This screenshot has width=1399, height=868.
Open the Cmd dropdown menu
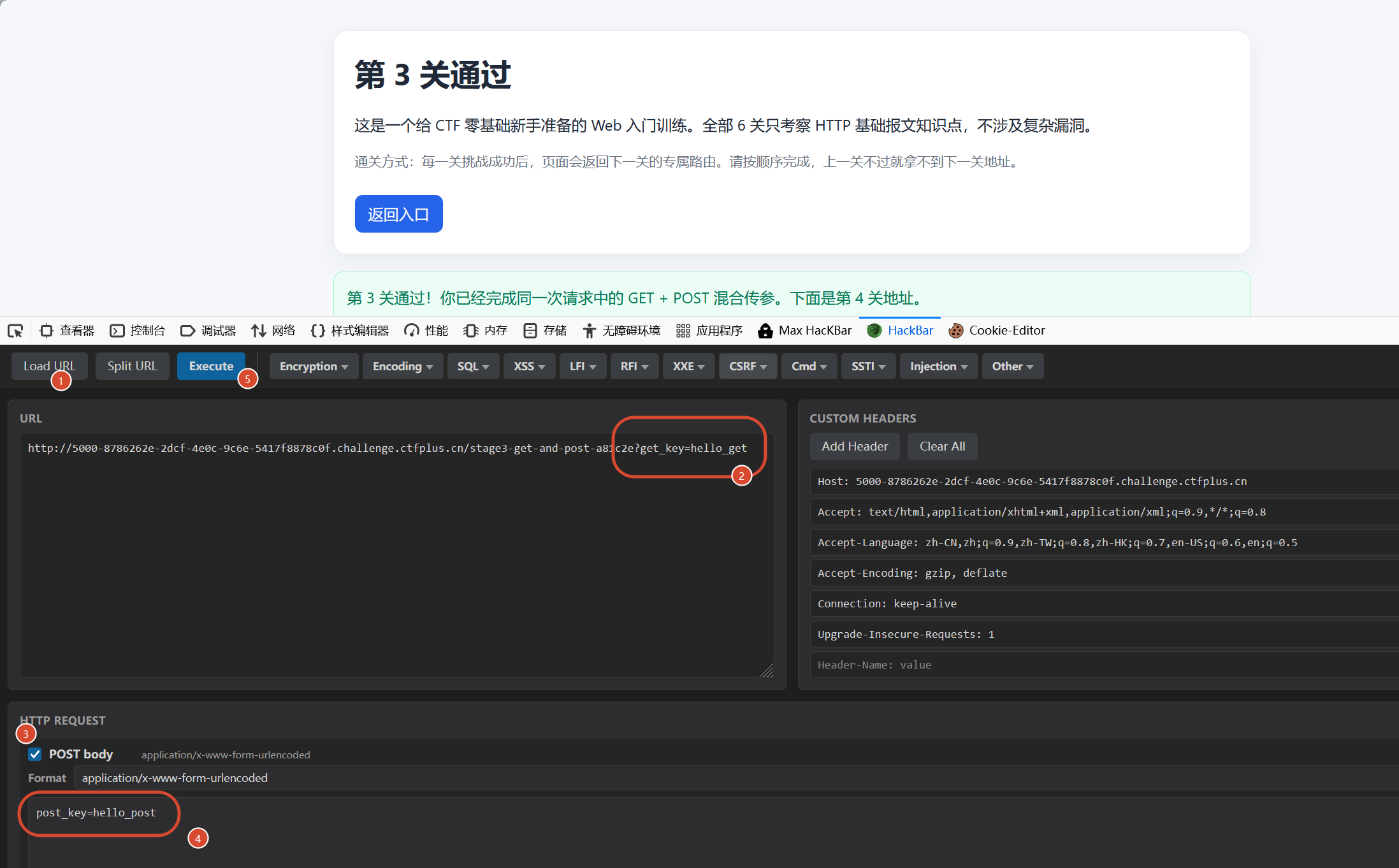[x=809, y=366]
